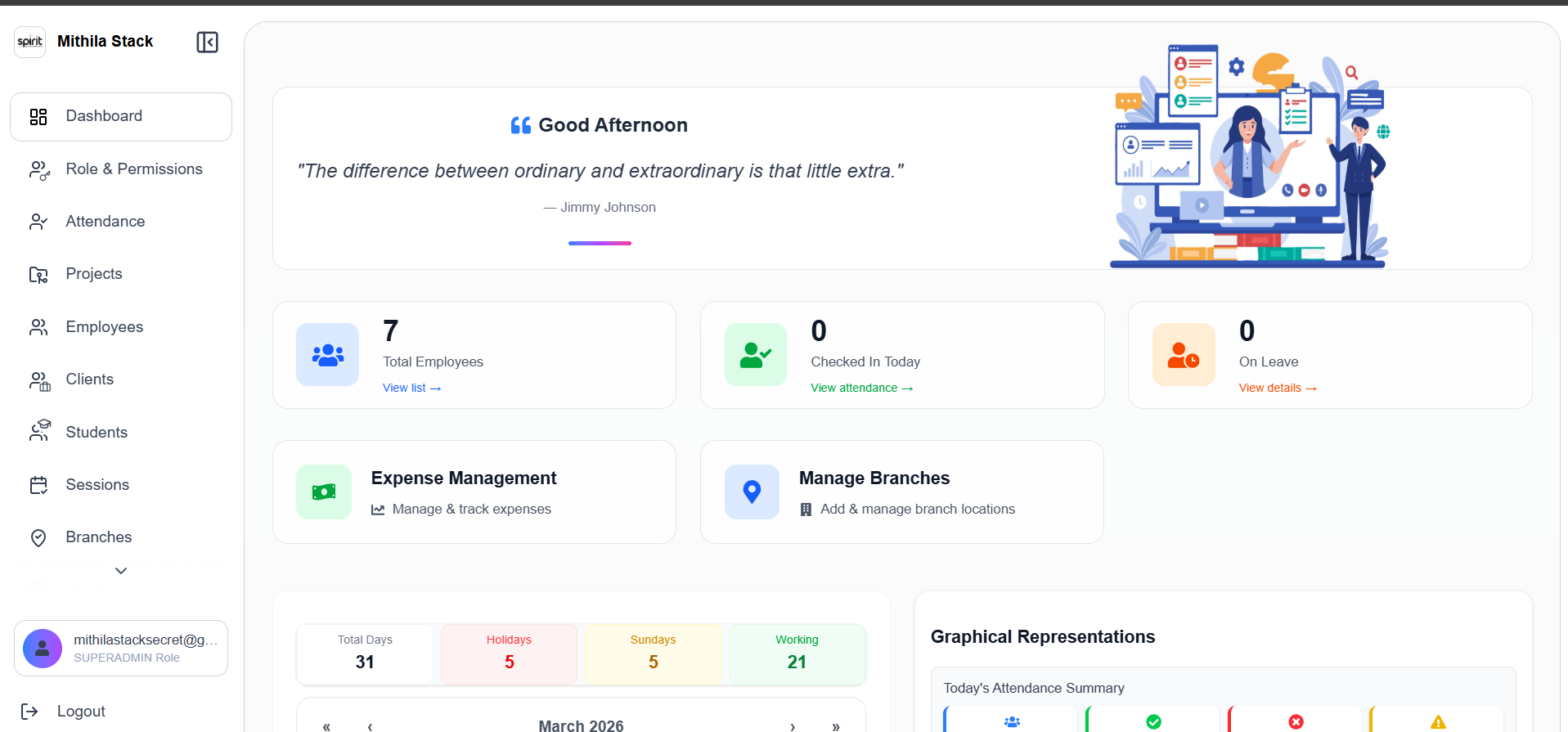Collapse the sidebar using the panel toggle icon
Screen dimensions: 1568x732
pos(207,42)
